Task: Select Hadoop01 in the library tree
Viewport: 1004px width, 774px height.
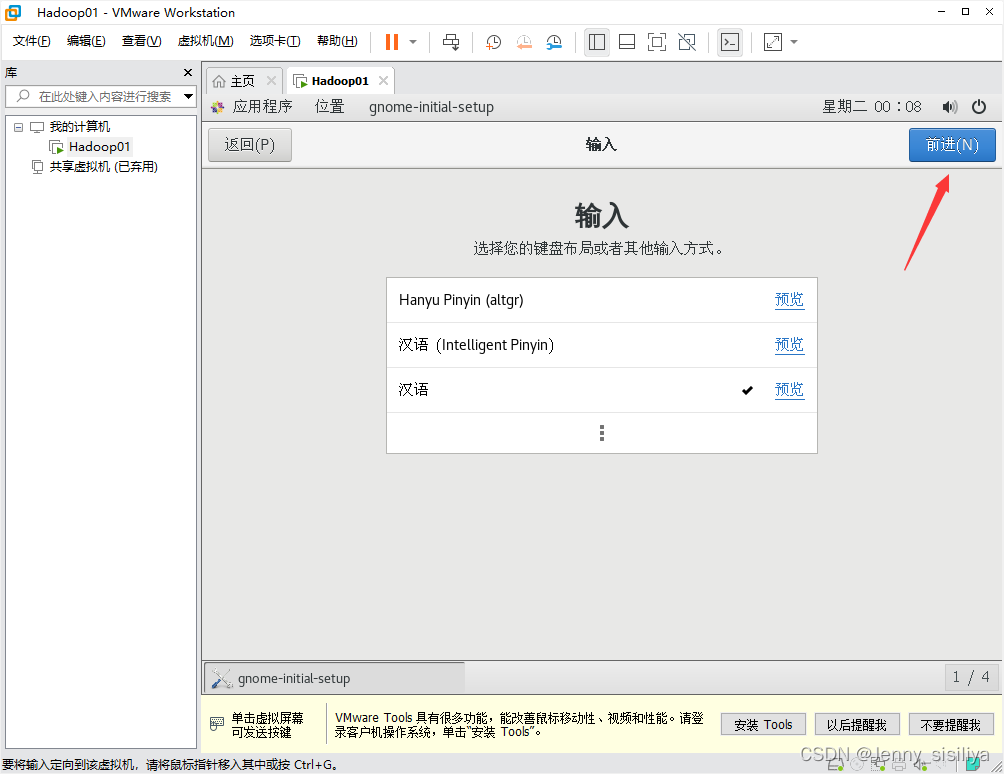Action: 99,147
